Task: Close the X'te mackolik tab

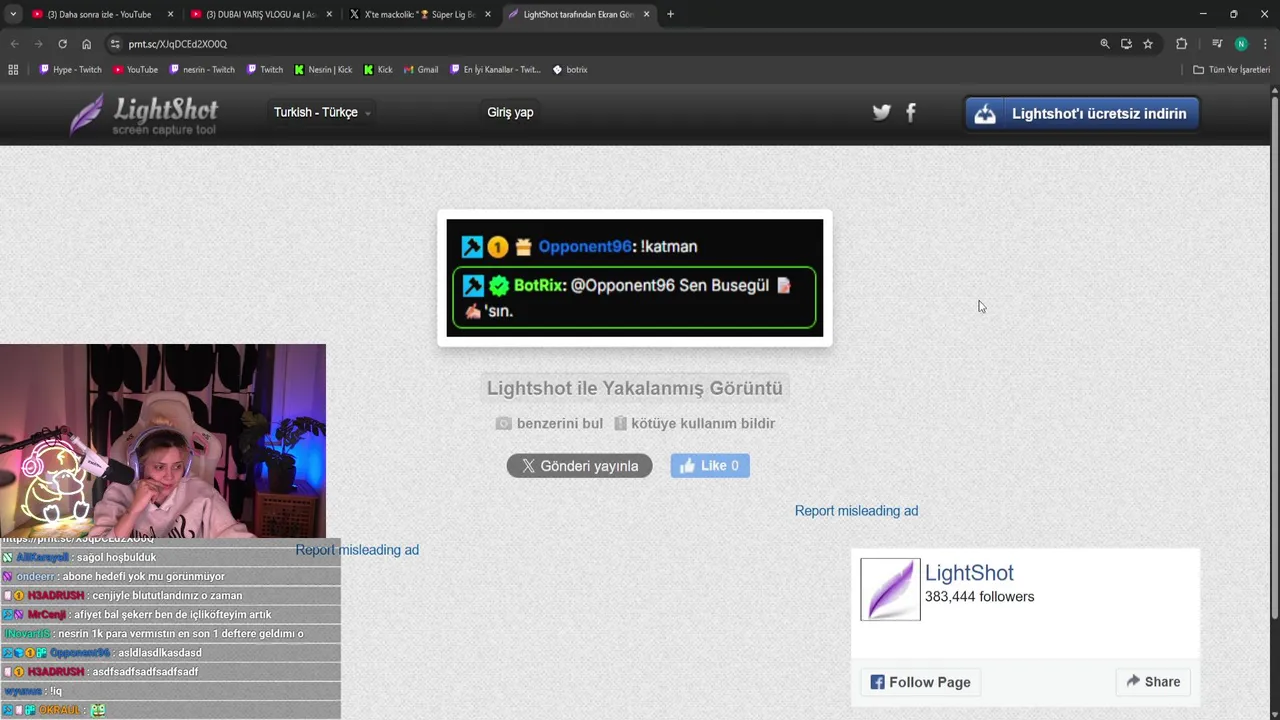Action: pyautogui.click(x=487, y=14)
